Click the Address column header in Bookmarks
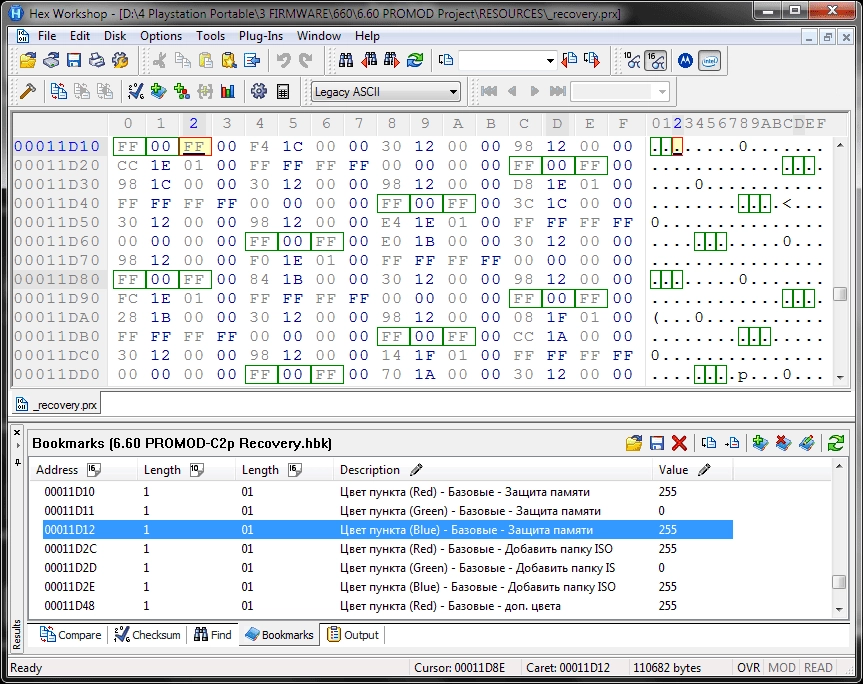 click(83, 470)
